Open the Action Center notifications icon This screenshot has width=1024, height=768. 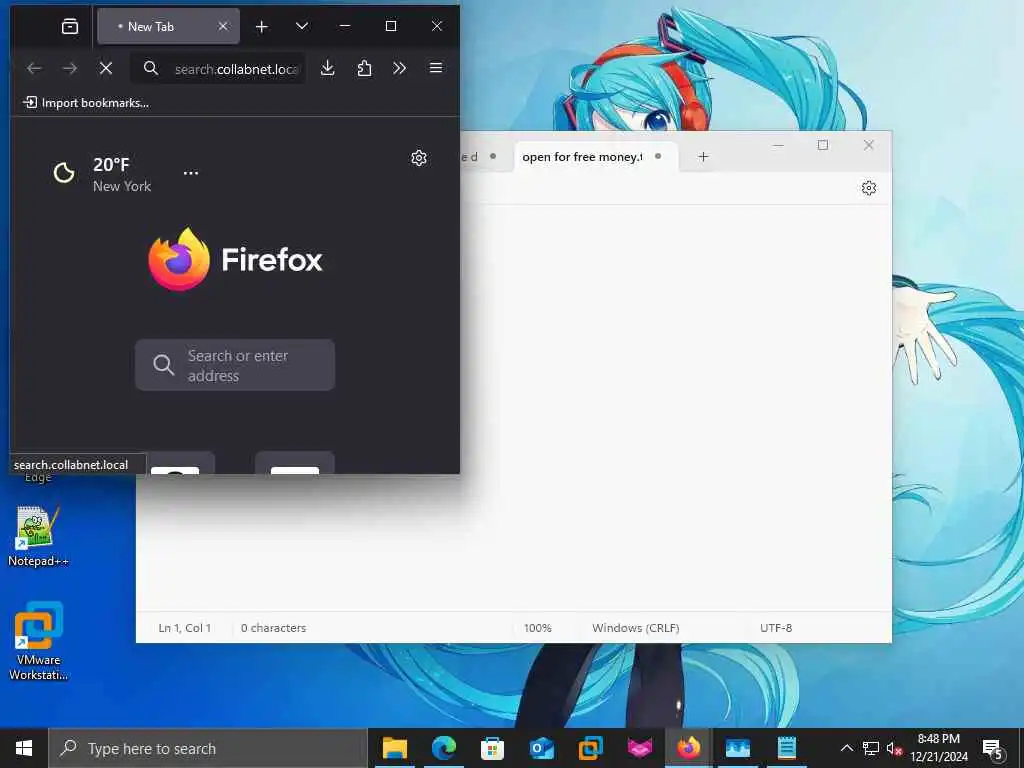point(993,748)
